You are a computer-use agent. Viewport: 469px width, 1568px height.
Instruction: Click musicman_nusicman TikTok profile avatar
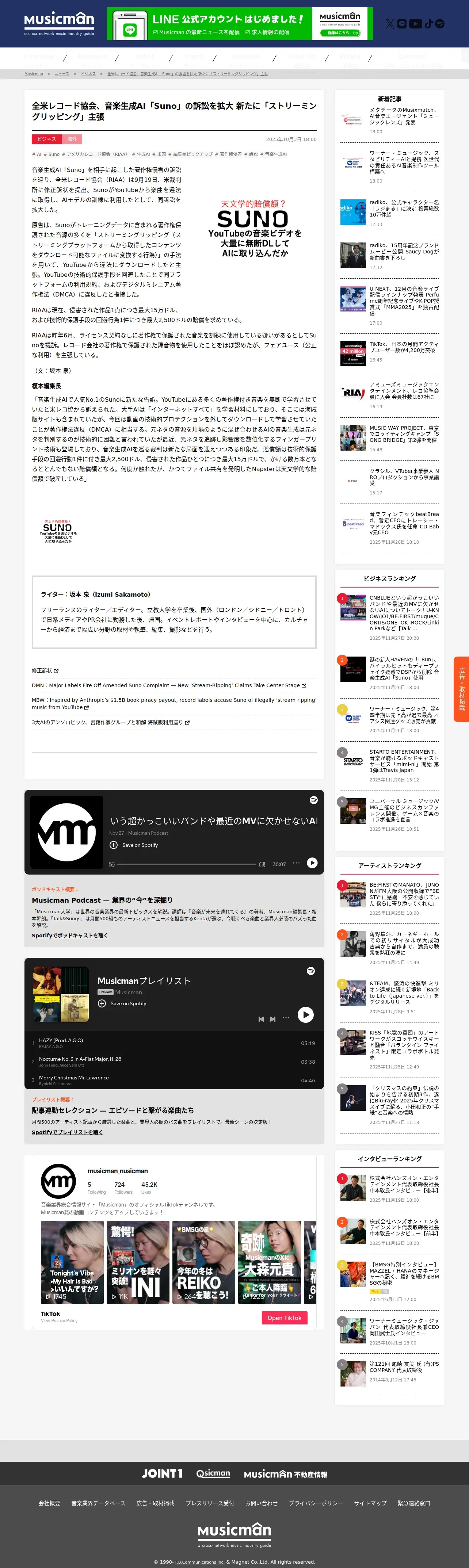pyautogui.click(x=58, y=1182)
